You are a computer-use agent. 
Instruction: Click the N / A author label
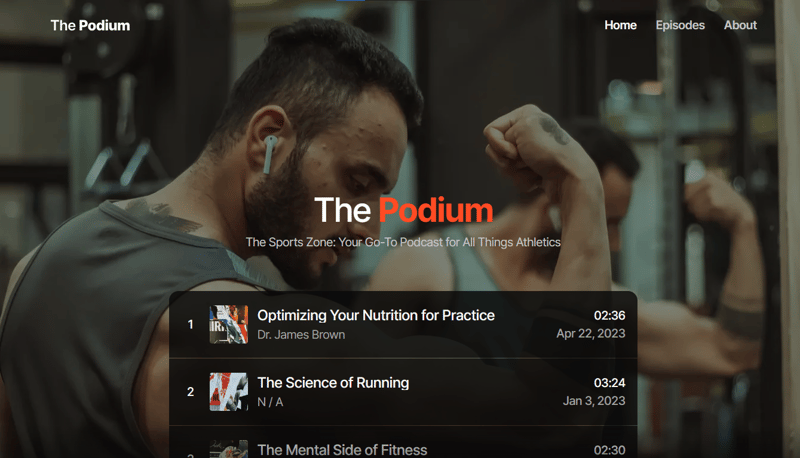[270, 402]
